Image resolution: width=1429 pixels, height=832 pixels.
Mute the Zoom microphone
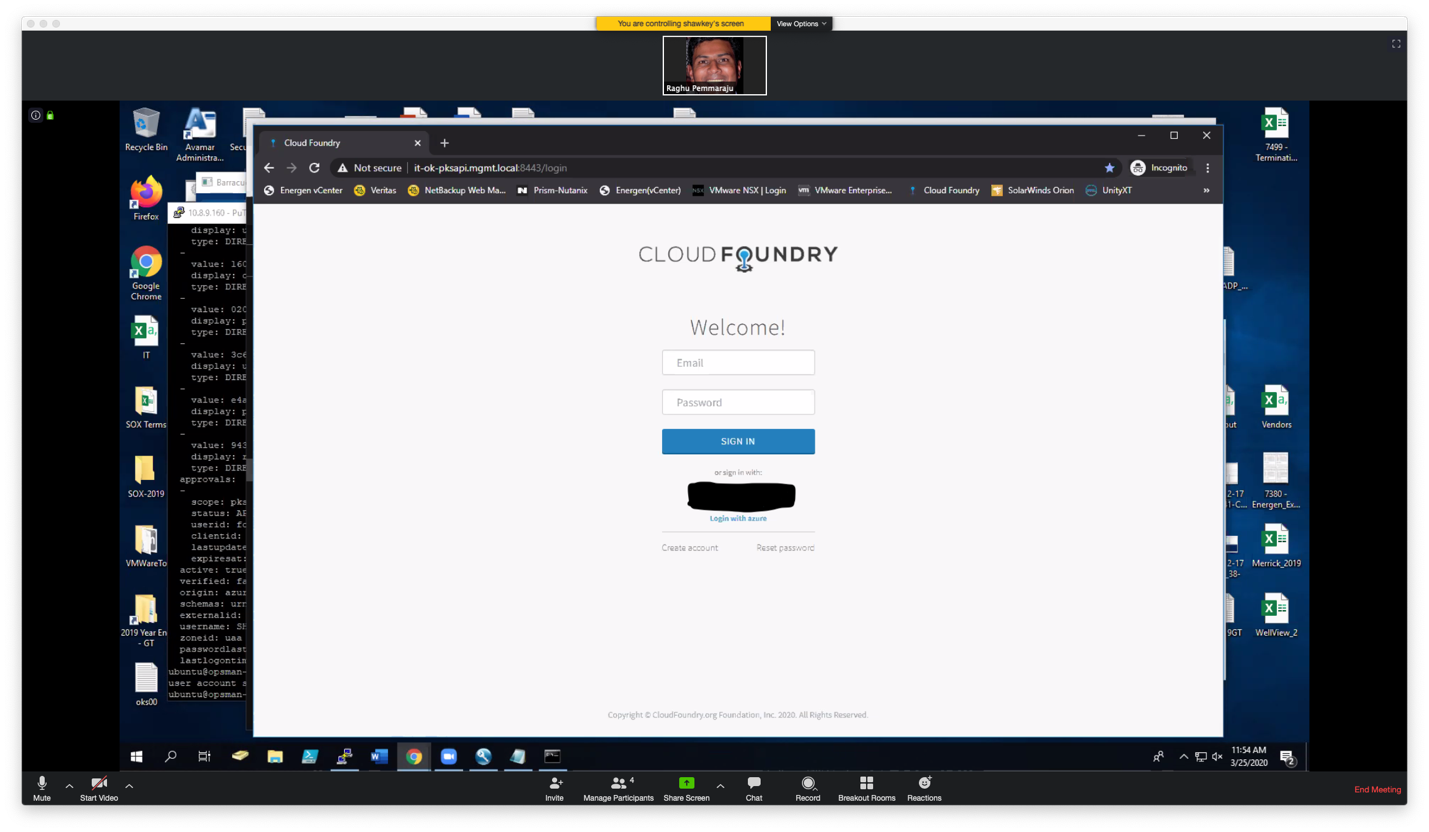42,787
